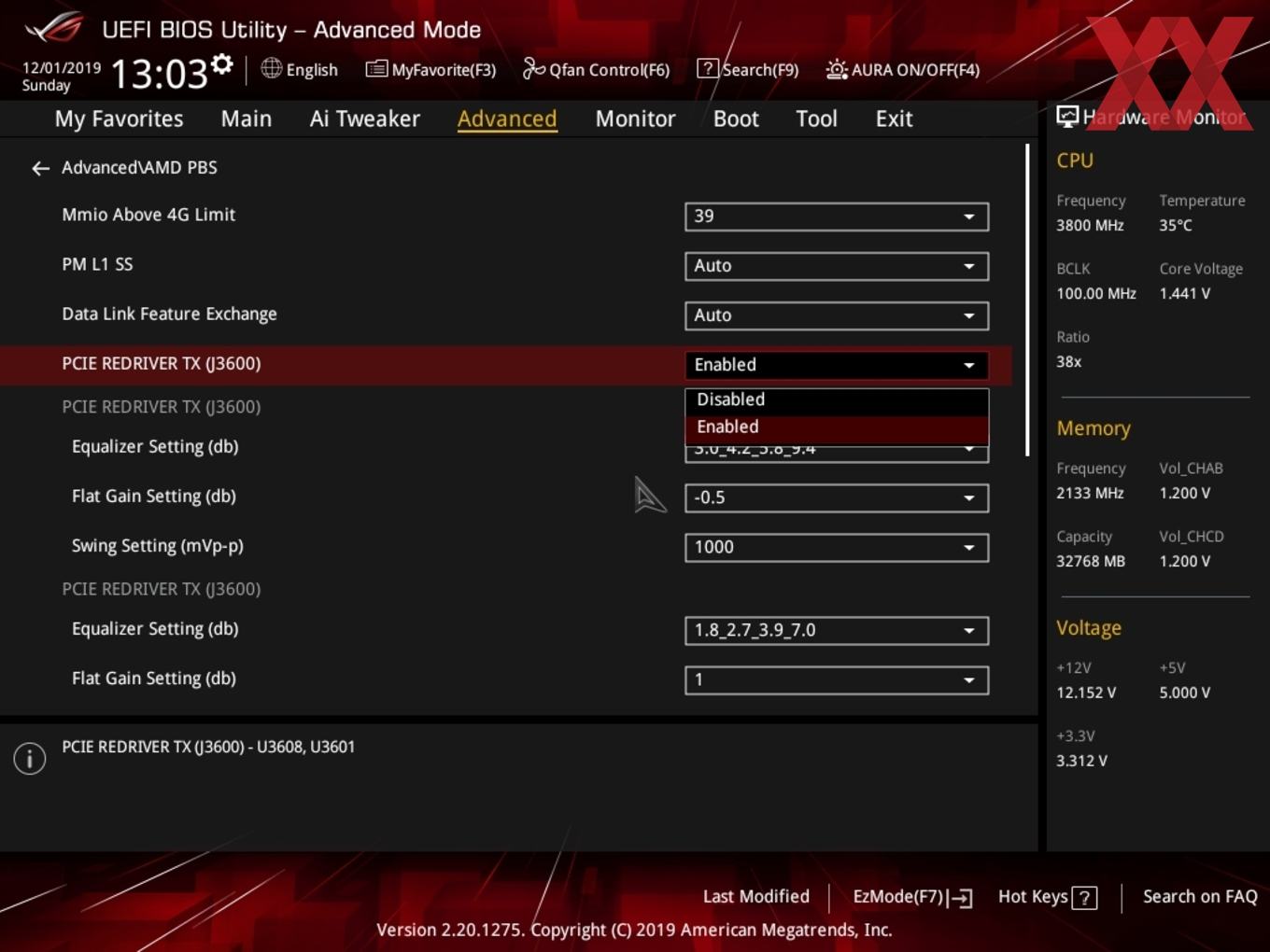Open the Flat Gain Setting -0.5 dropdown
This screenshot has width=1270, height=952.
[x=837, y=497]
